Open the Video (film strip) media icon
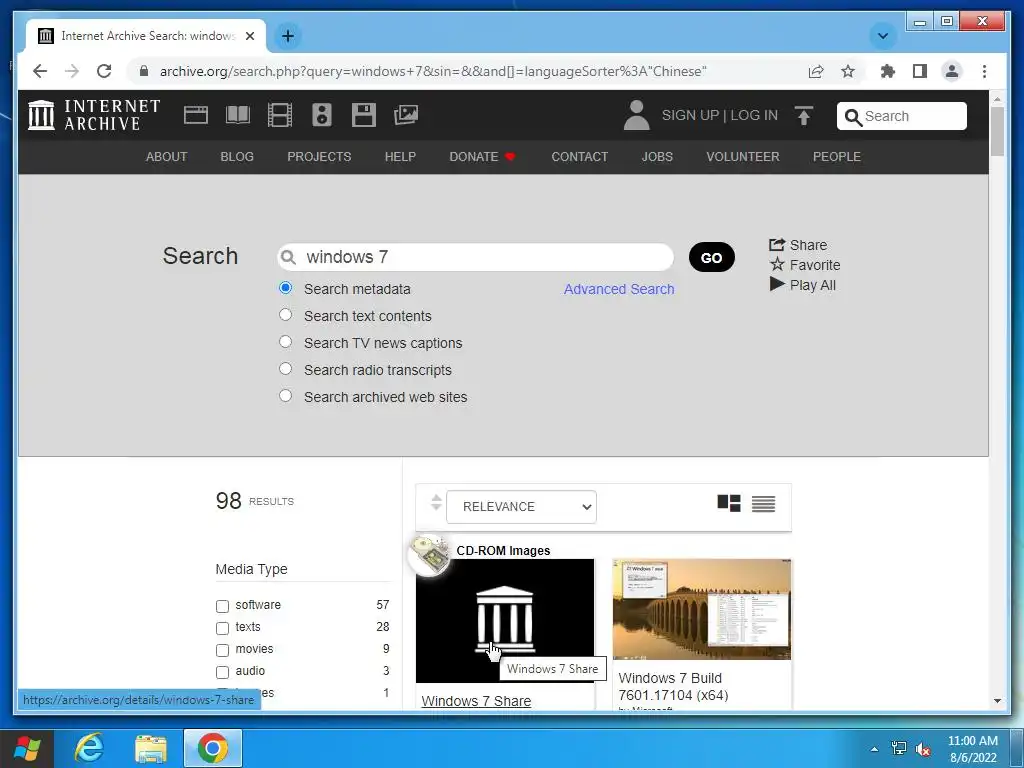 pos(280,115)
